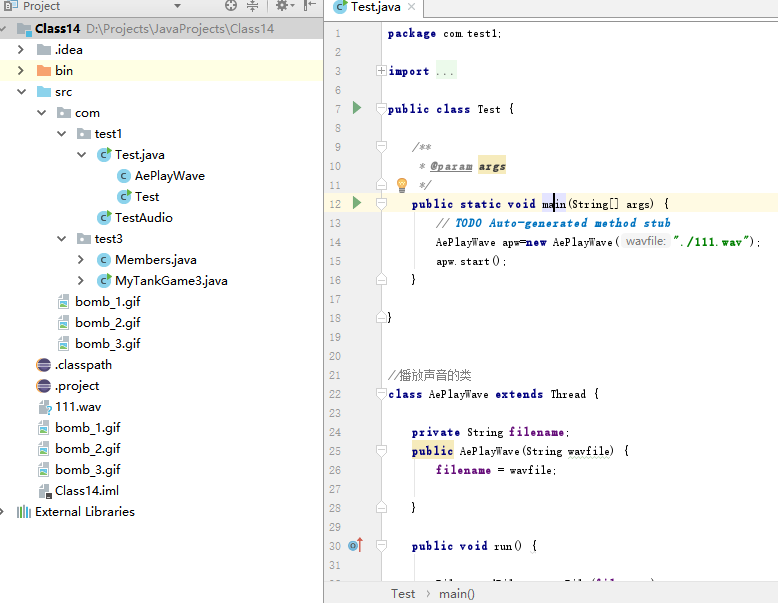Screen dimensions: 778x603
Task: Select the AePlayWave class in tree
Action: pyautogui.click(x=170, y=176)
